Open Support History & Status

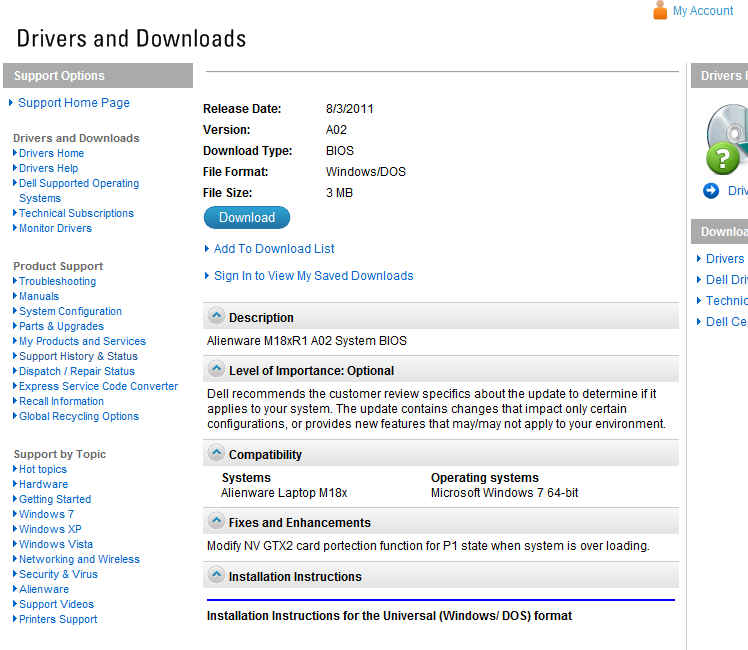tap(78, 356)
